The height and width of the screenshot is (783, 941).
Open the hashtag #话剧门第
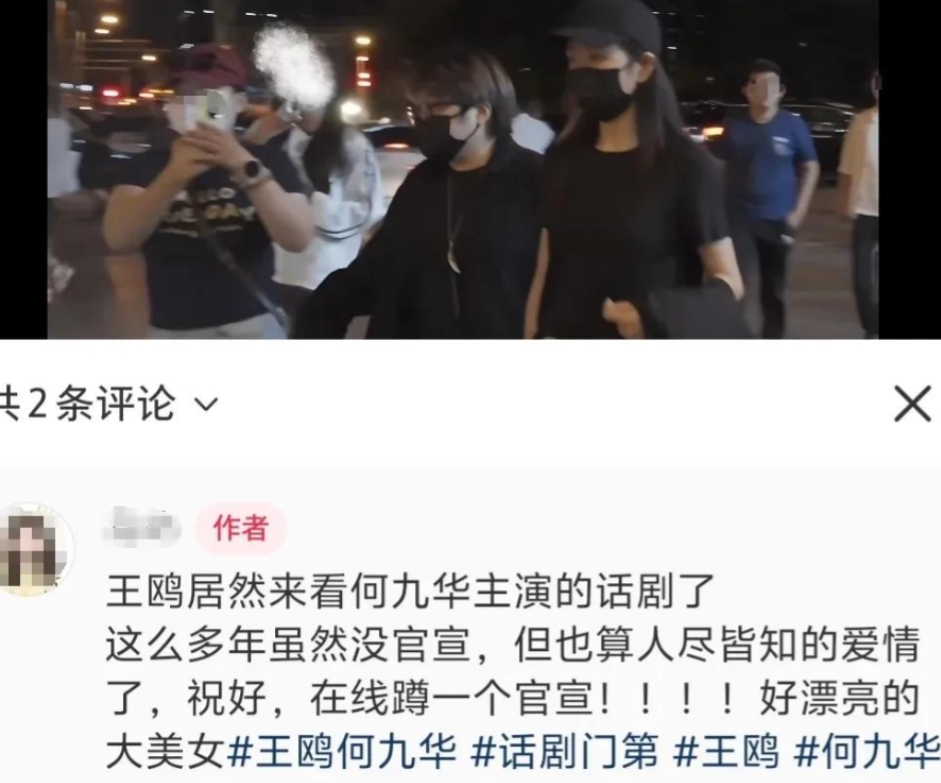pos(564,752)
